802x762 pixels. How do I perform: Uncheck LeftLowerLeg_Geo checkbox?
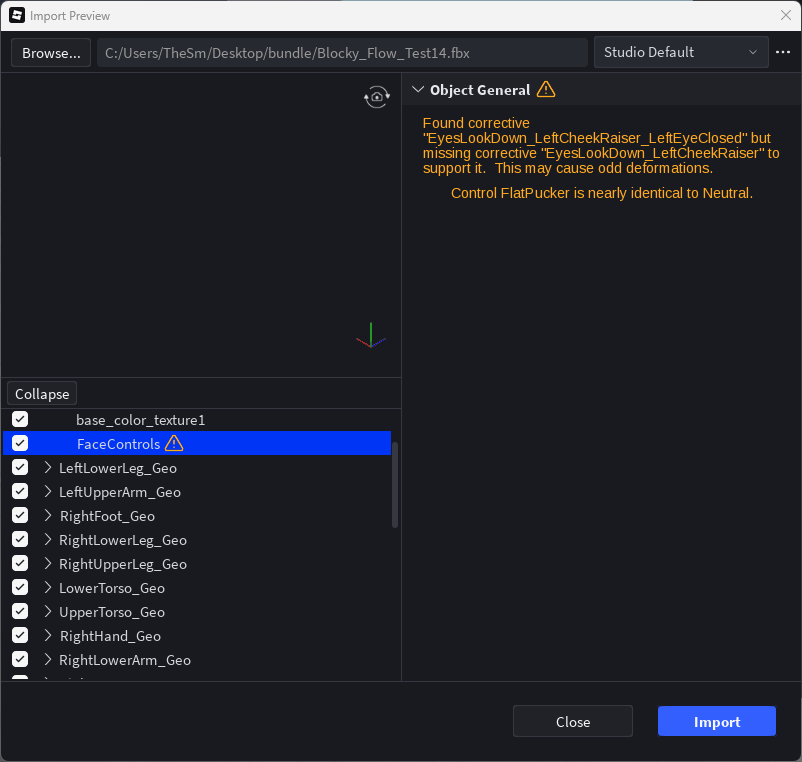(x=20, y=467)
